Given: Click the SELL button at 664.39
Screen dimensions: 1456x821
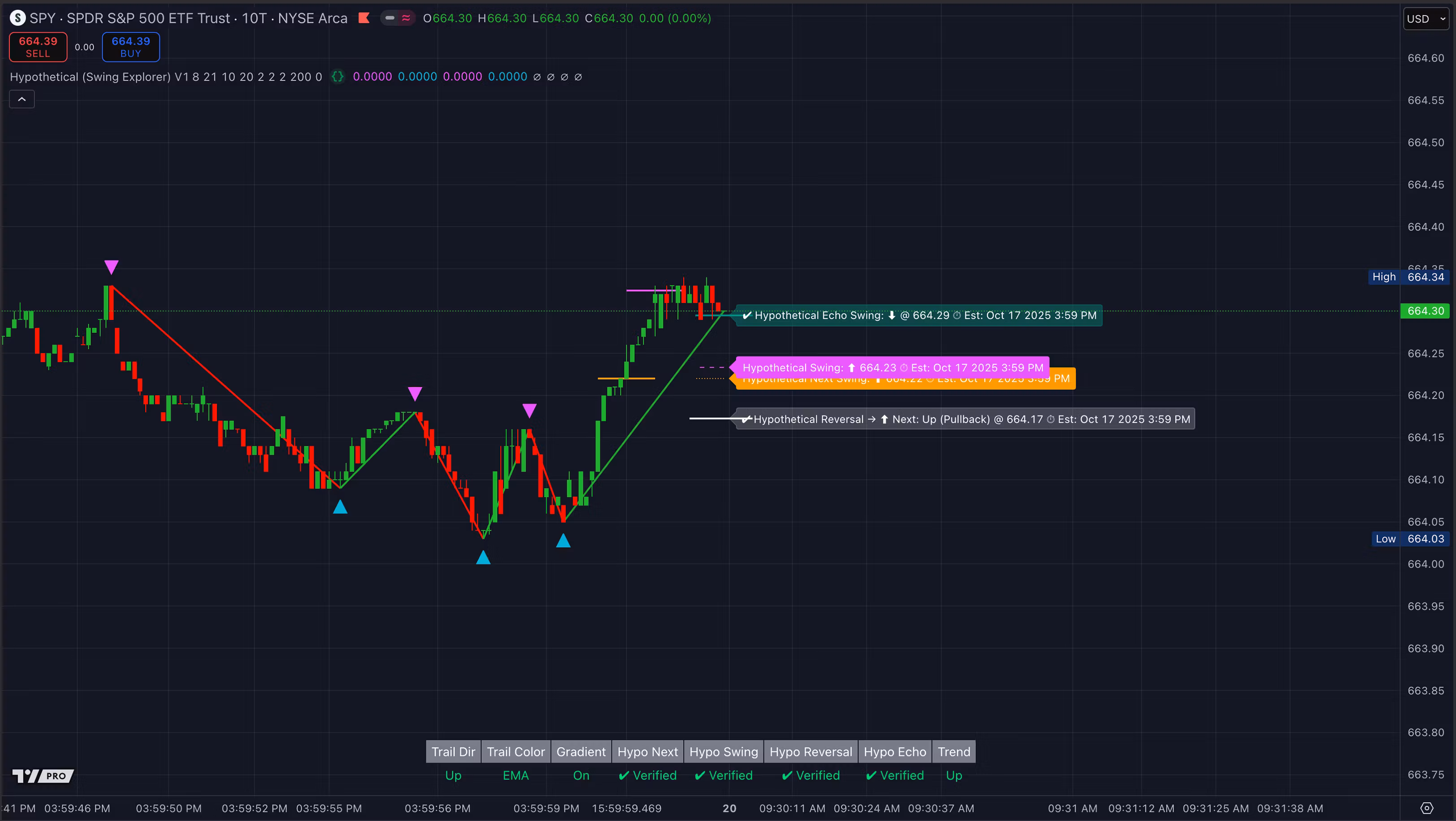Looking at the screenshot, I should click(x=37, y=47).
